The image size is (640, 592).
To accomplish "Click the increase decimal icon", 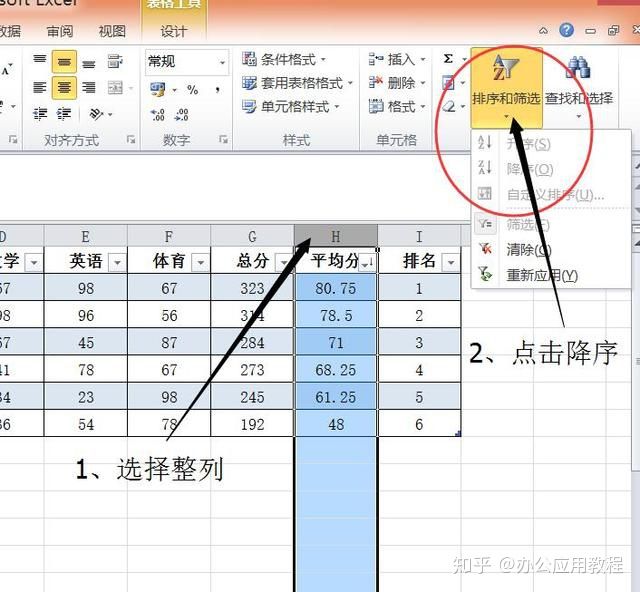I will (158, 115).
